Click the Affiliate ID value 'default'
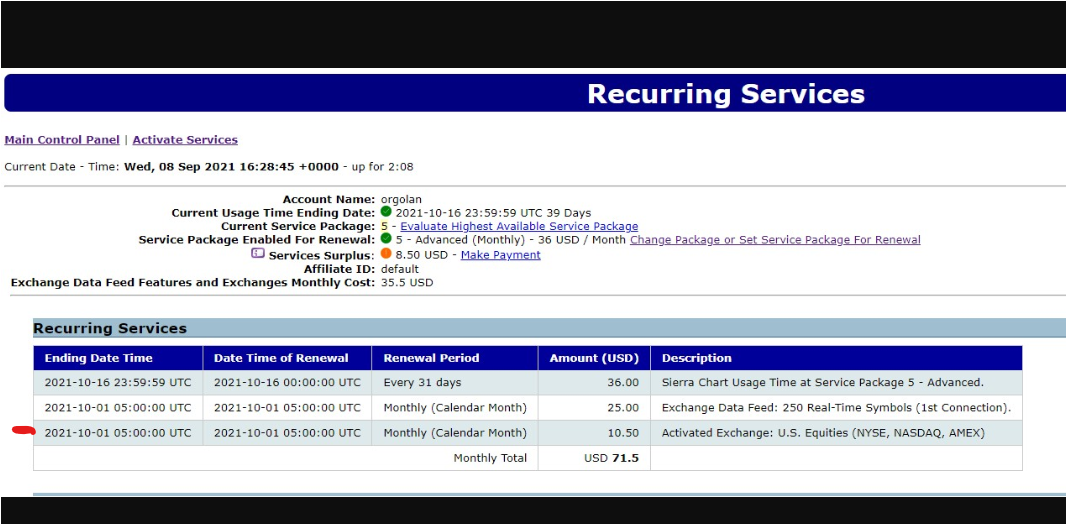Image resolution: width=1067 pixels, height=525 pixels. (x=399, y=269)
